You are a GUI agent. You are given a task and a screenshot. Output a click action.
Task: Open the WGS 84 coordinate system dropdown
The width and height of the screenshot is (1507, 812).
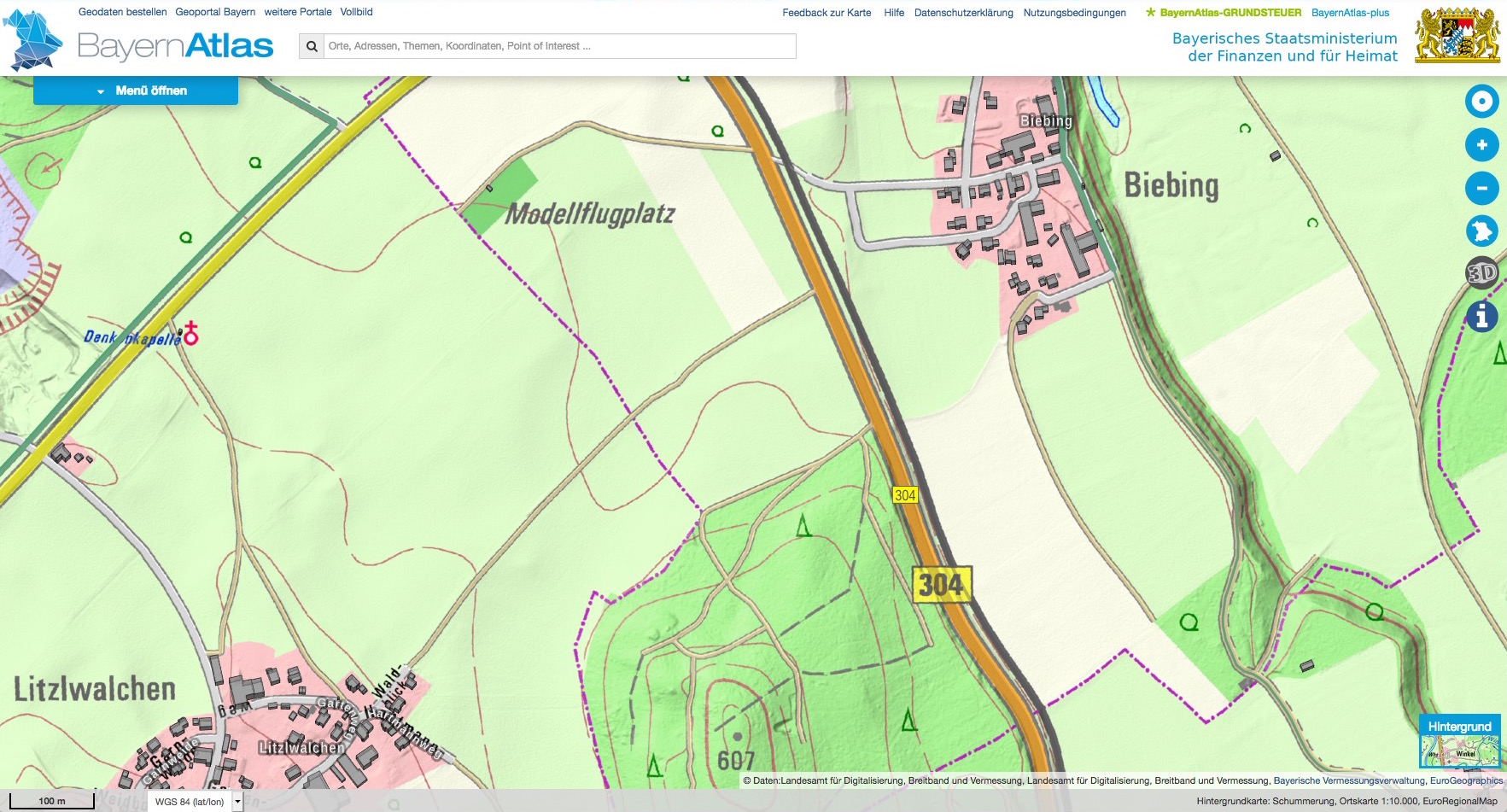196,802
